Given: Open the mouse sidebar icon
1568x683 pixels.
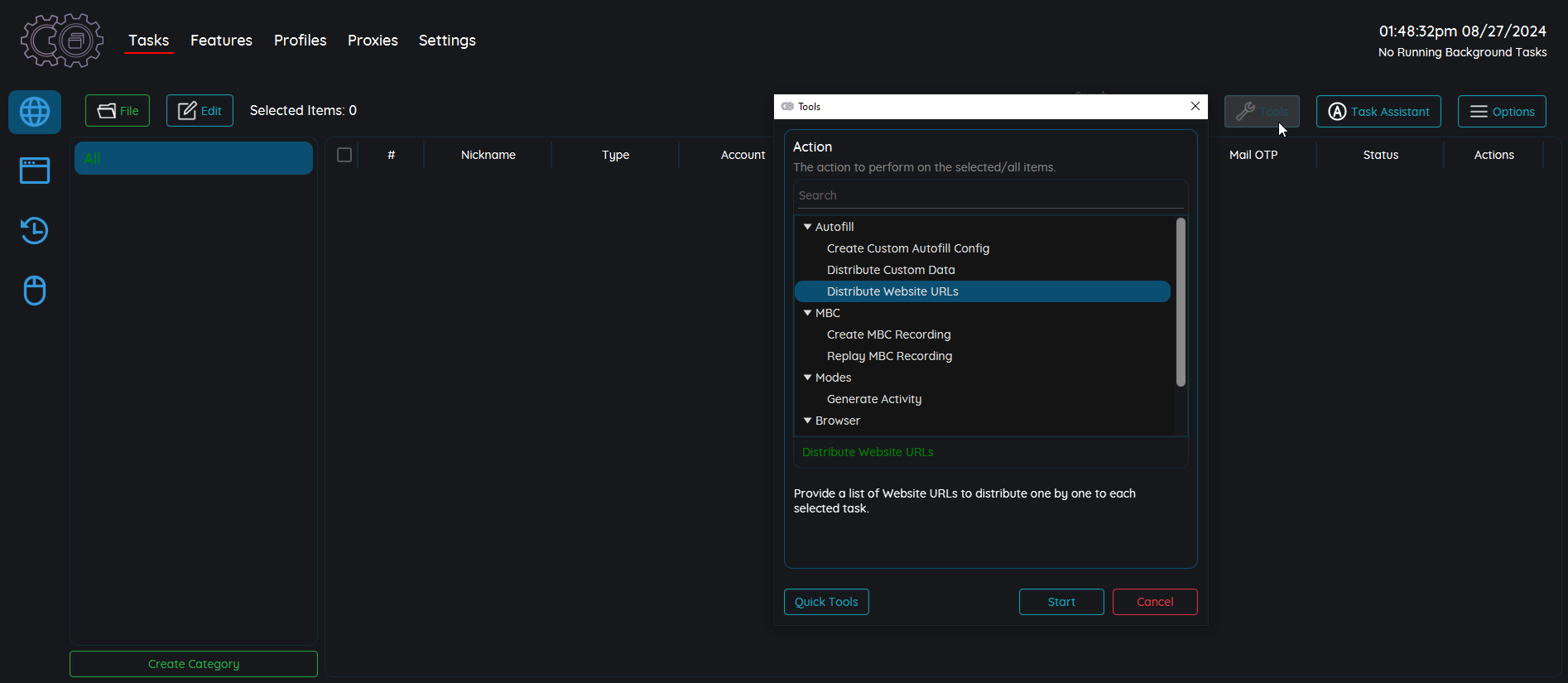Looking at the screenshot, I should (35, 291).
